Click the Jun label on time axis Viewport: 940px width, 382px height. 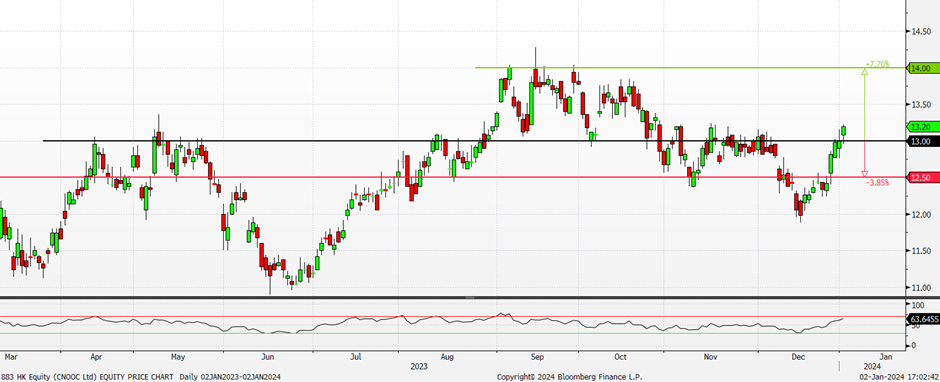[x=268, y=357]
